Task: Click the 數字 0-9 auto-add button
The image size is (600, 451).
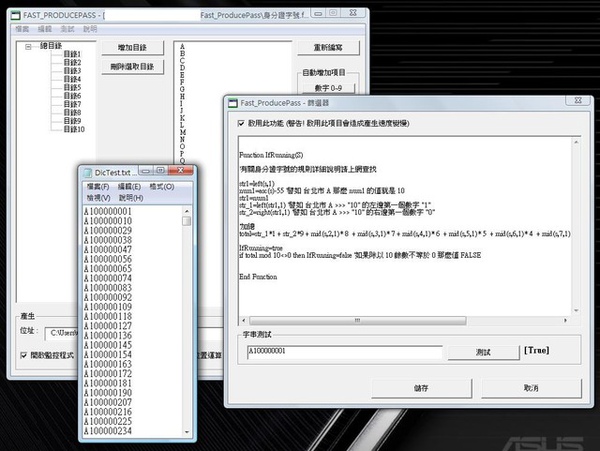Action: click(328, 88)
